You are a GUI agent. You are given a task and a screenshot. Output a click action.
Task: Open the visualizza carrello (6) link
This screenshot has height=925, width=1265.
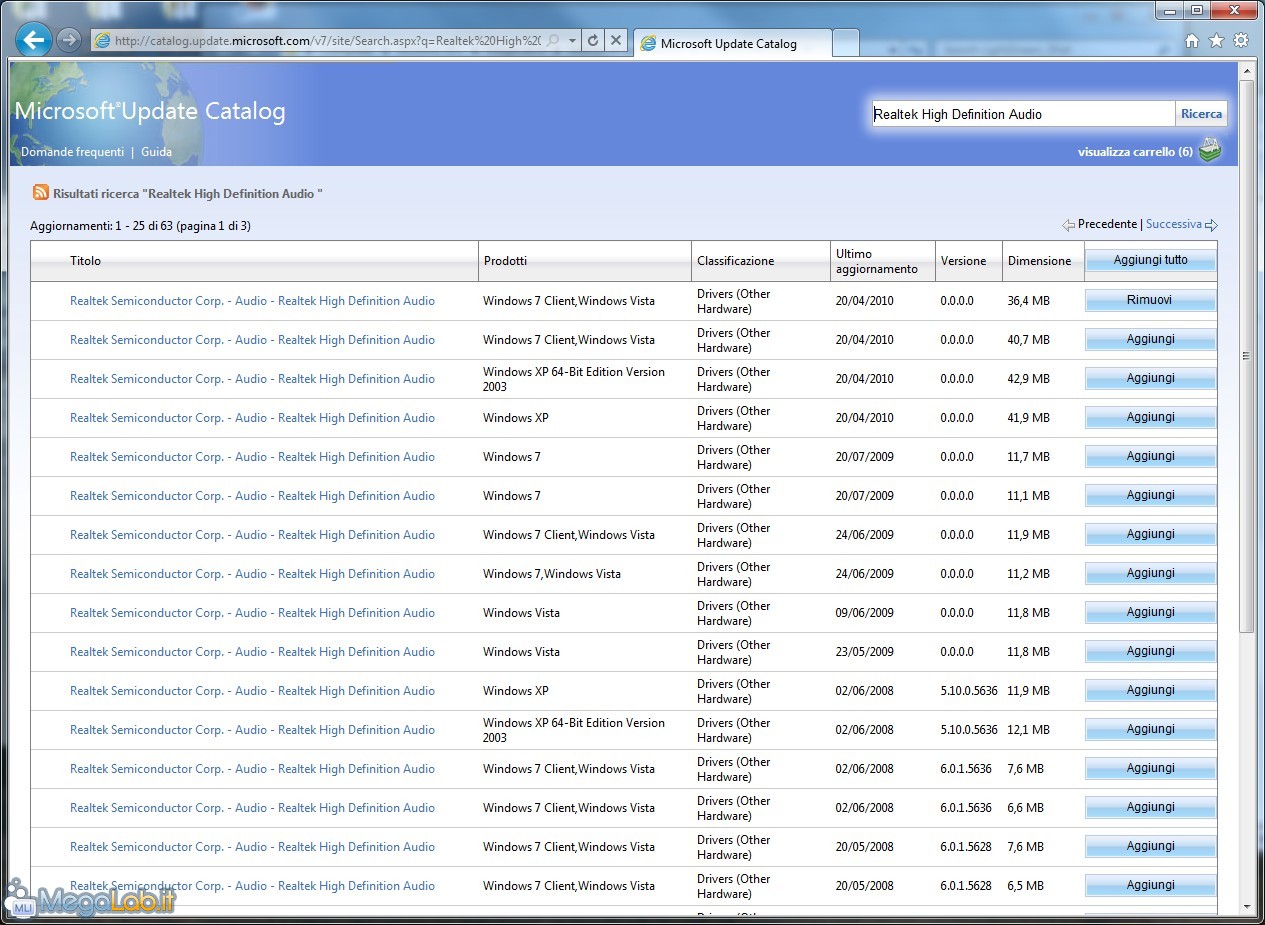pos(1135,152)
